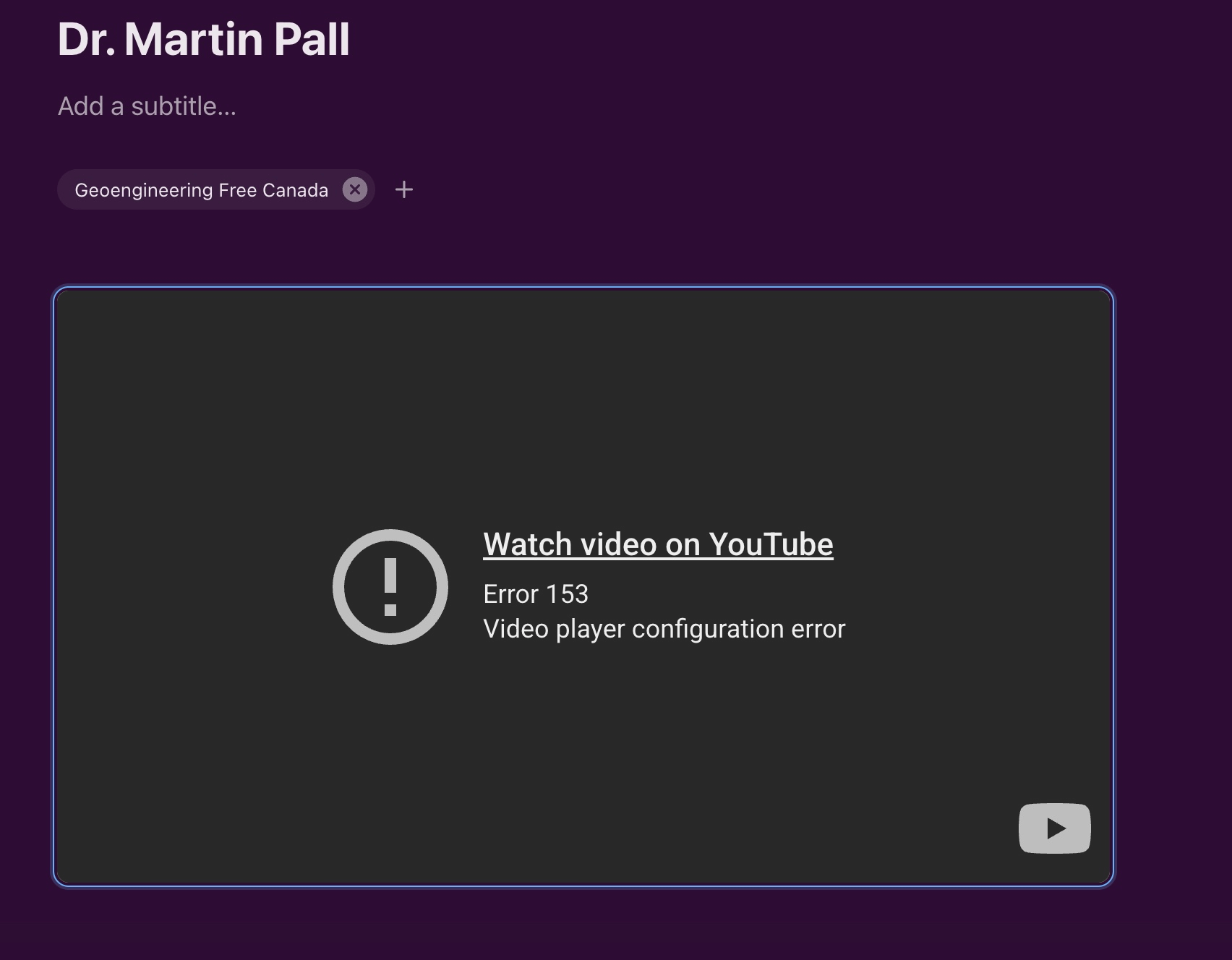
Task: Edit the Dr. Martin Pall title
Action: (203, 39)
